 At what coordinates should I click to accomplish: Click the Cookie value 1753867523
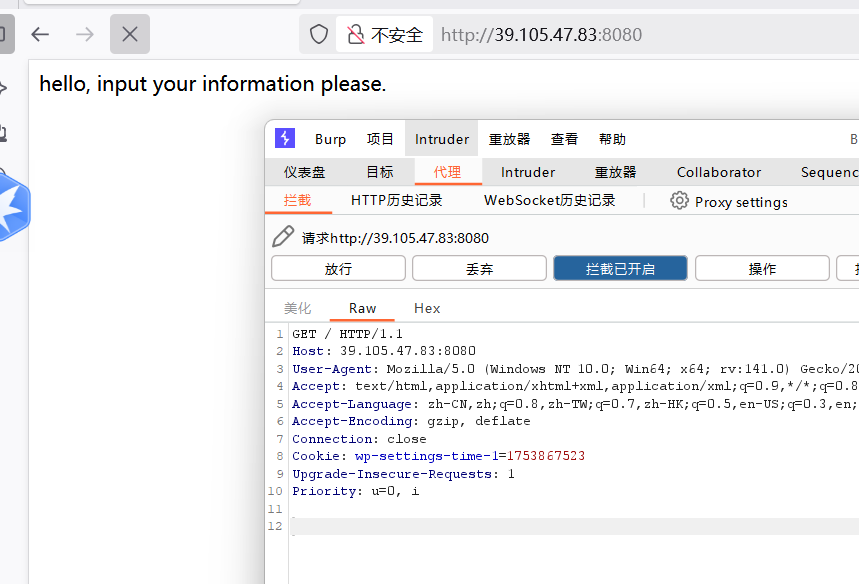click(546, 456)
